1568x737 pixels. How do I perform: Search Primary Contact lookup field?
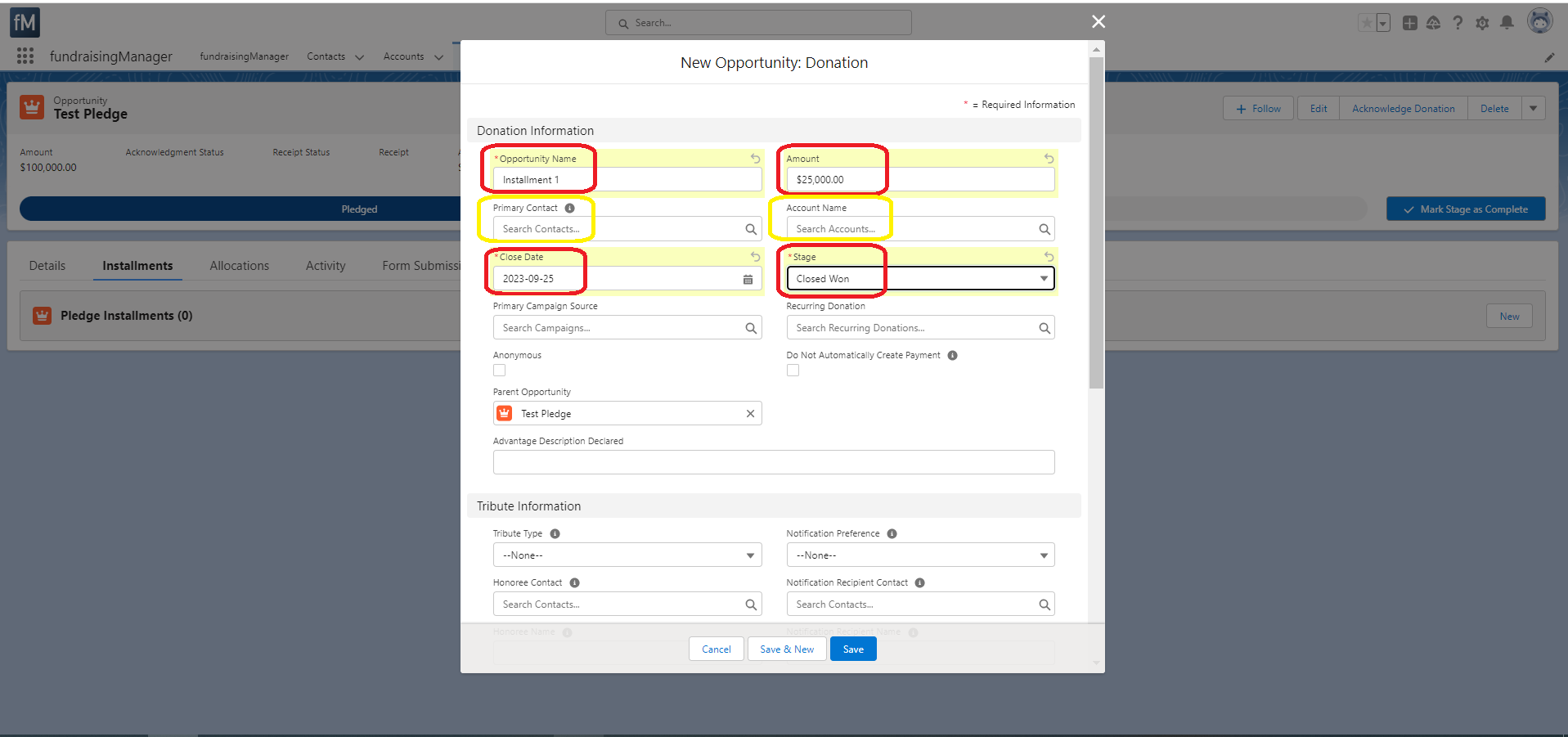pyautogui.click(x=627, y=229)
